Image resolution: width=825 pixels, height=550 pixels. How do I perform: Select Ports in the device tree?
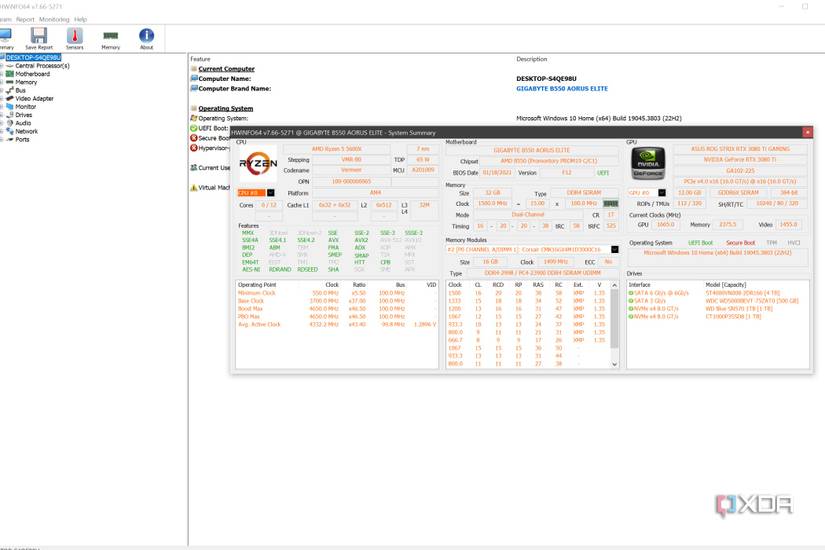tap(22, 139)
